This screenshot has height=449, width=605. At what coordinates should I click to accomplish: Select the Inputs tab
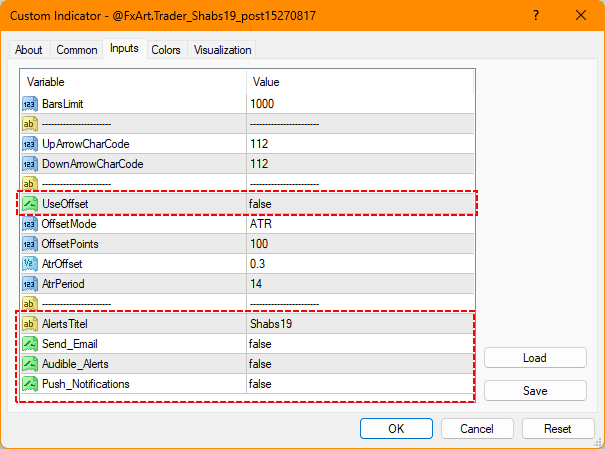(124, 49)
